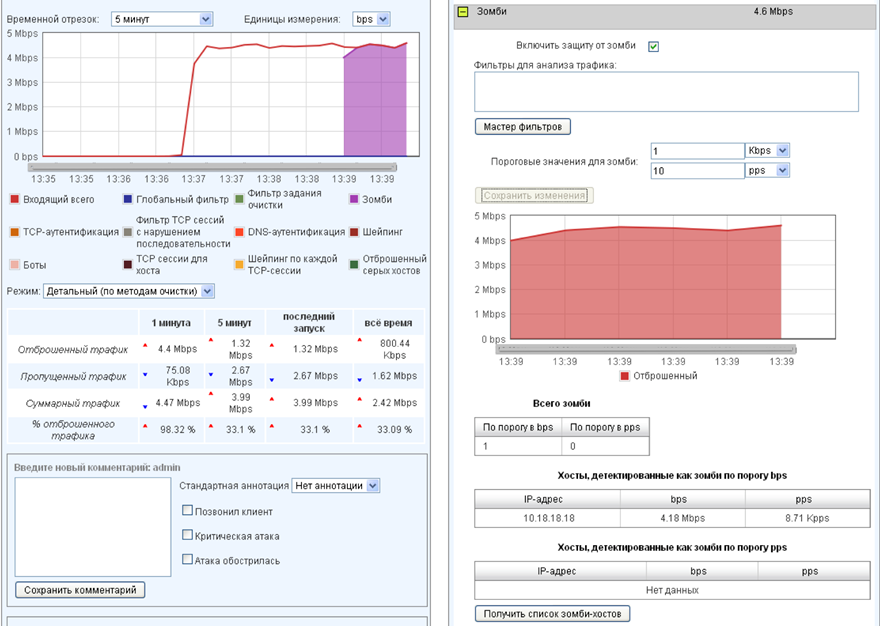880x626 pixels.
Task: Open the Временной отрезок dropdown
Action: coord(161,19)
